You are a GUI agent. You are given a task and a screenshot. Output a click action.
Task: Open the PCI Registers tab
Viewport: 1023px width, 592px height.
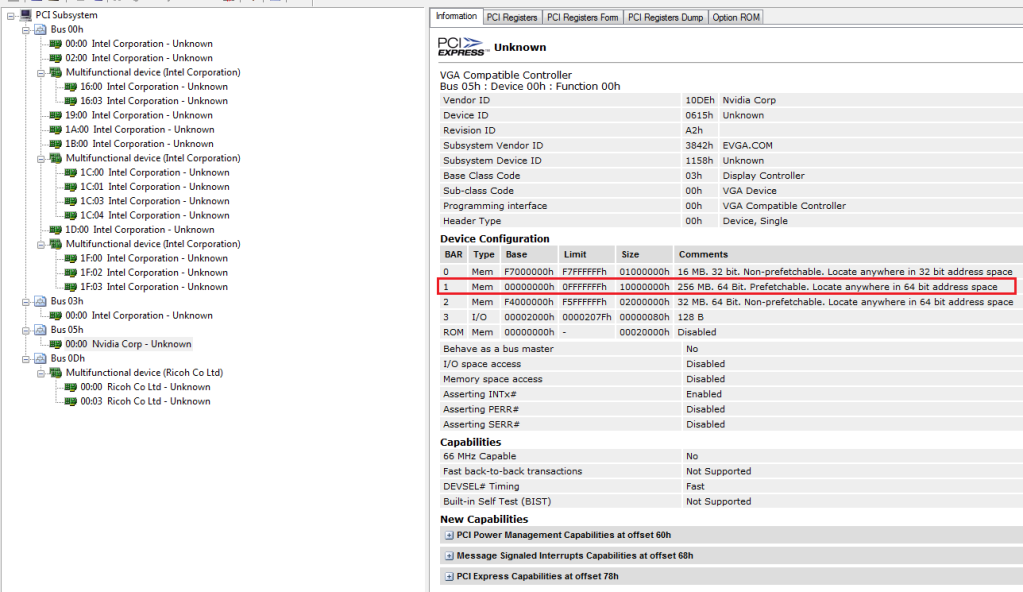click(x=512, y=18)
